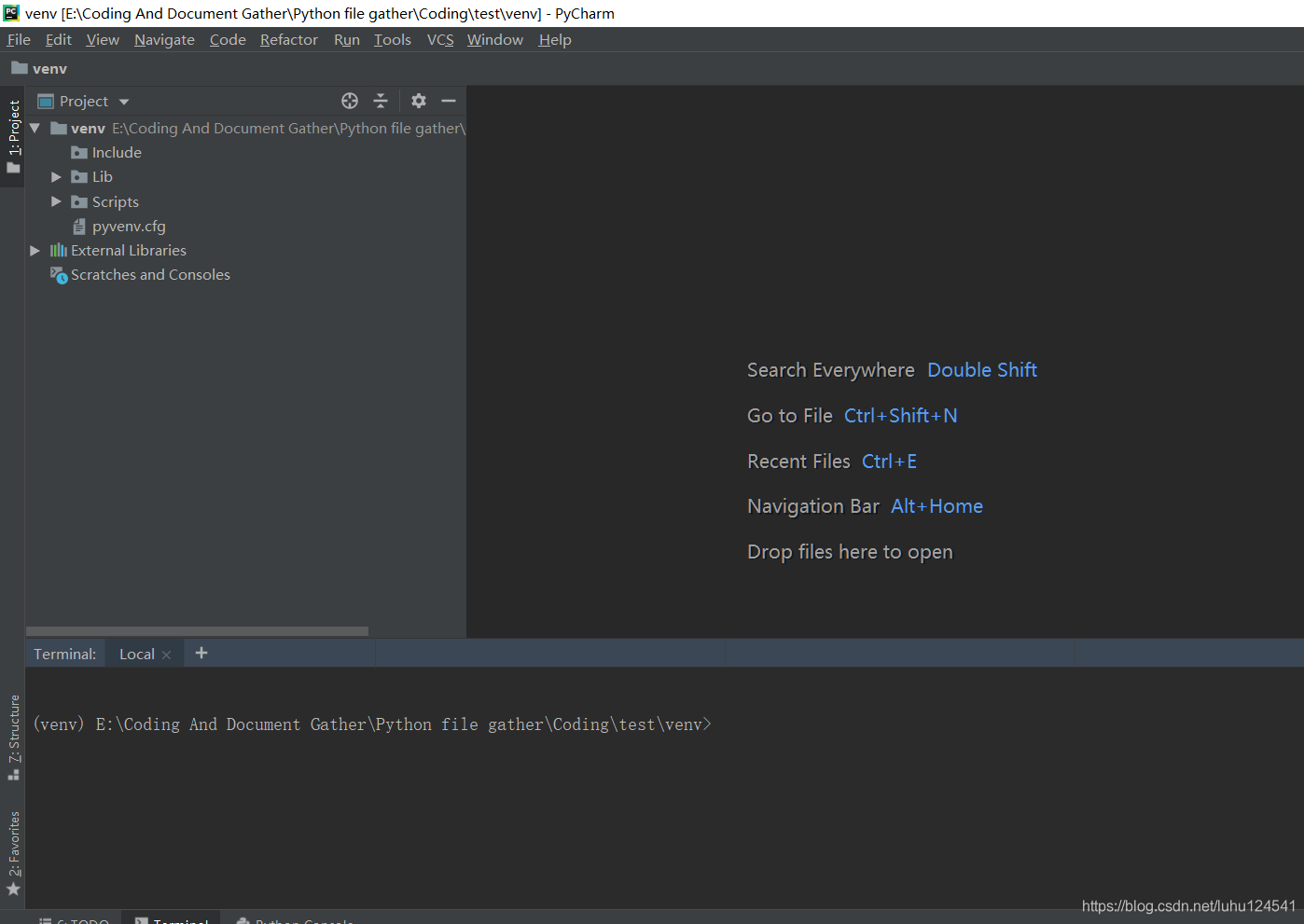
Task: Click the Alt+Home shortcut hint
Action: (x=937, y=506)
